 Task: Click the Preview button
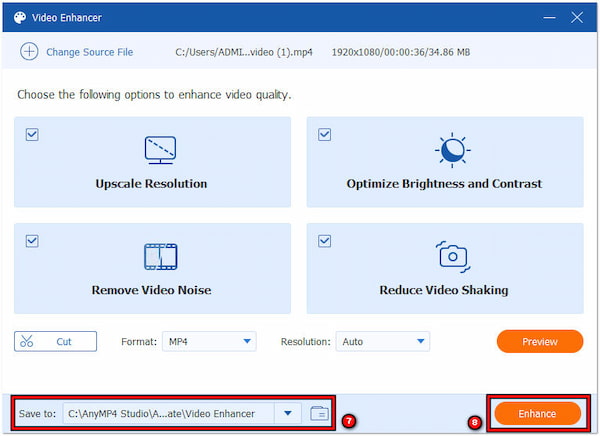pos(539,342)
